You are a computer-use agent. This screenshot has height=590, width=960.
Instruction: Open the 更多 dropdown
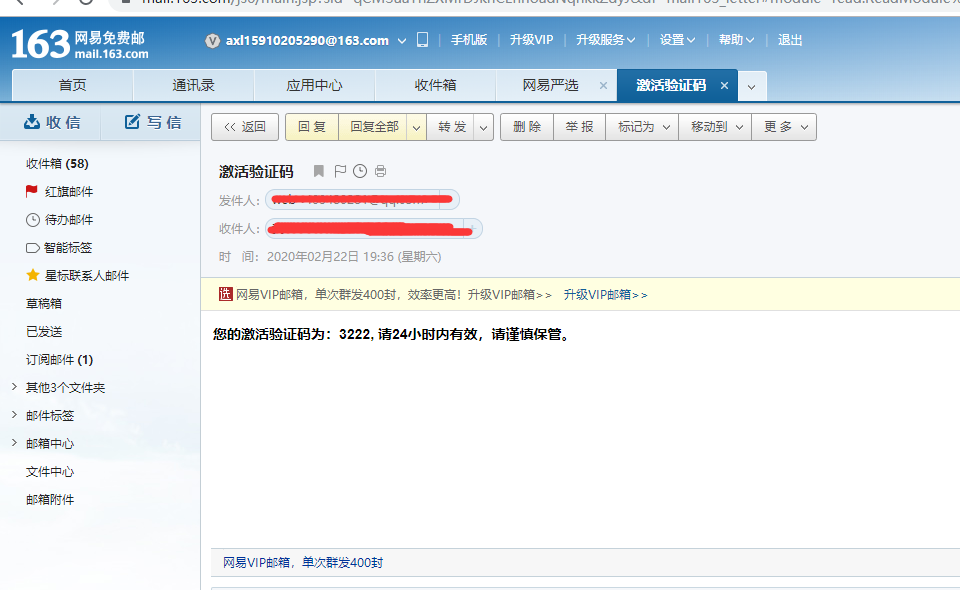784,127
